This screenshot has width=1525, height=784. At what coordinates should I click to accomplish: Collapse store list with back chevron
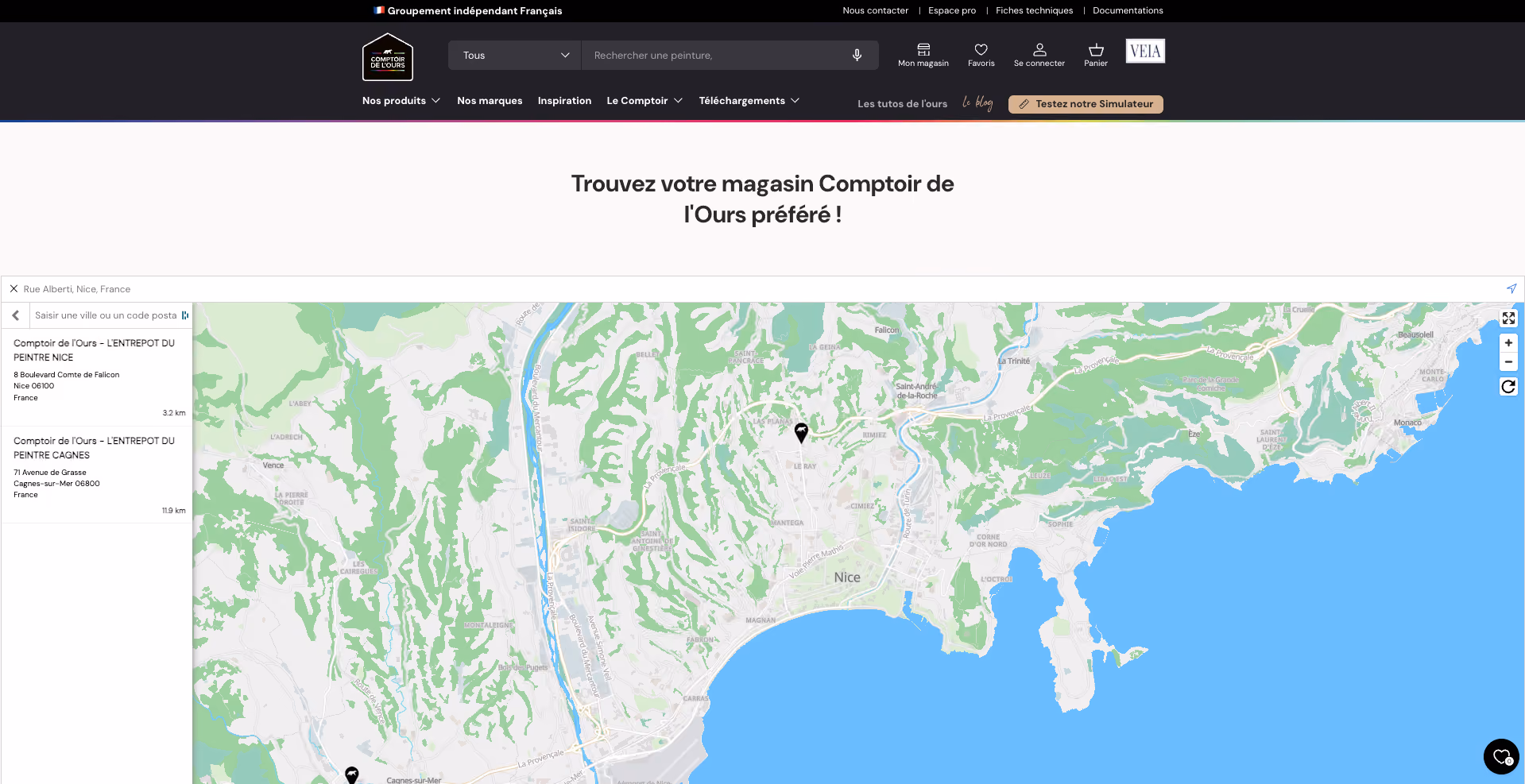[x=16, y=315]
